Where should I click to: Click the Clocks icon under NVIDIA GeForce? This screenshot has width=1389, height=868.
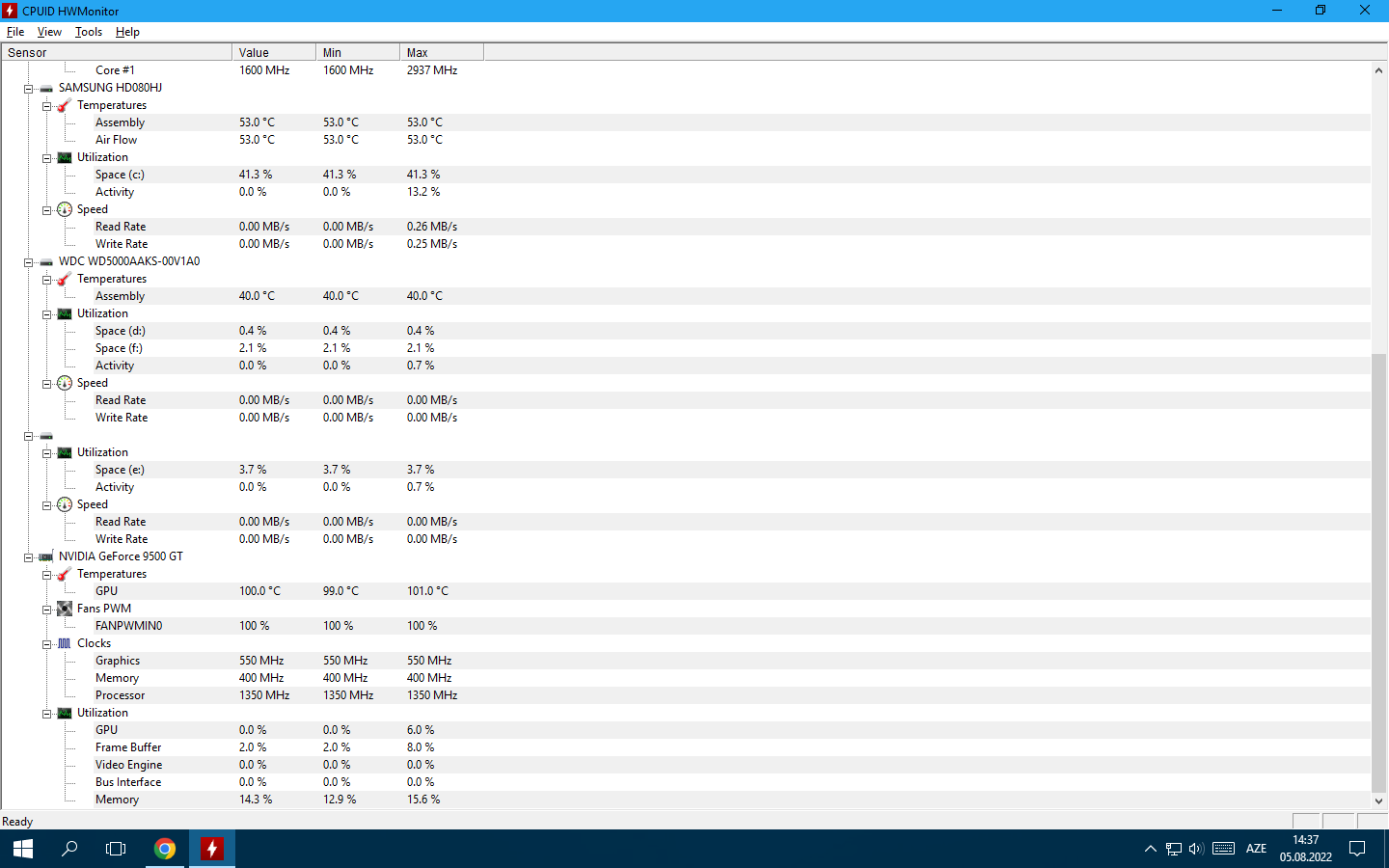point(65,643)
